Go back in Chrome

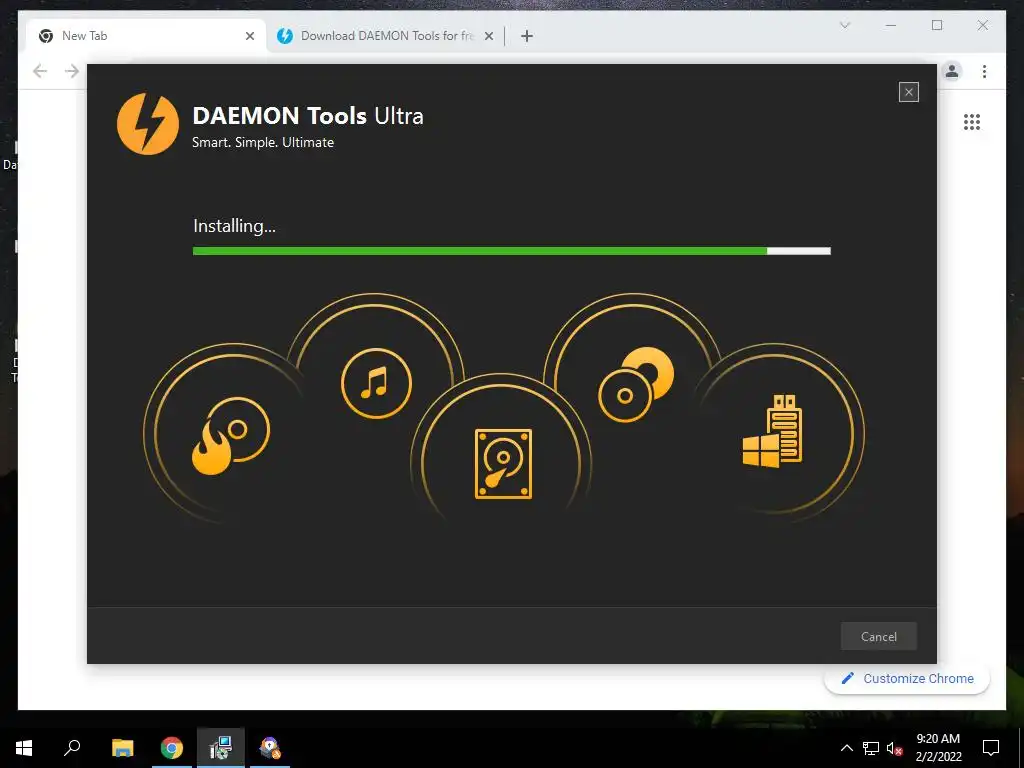[x=40, y=71]
